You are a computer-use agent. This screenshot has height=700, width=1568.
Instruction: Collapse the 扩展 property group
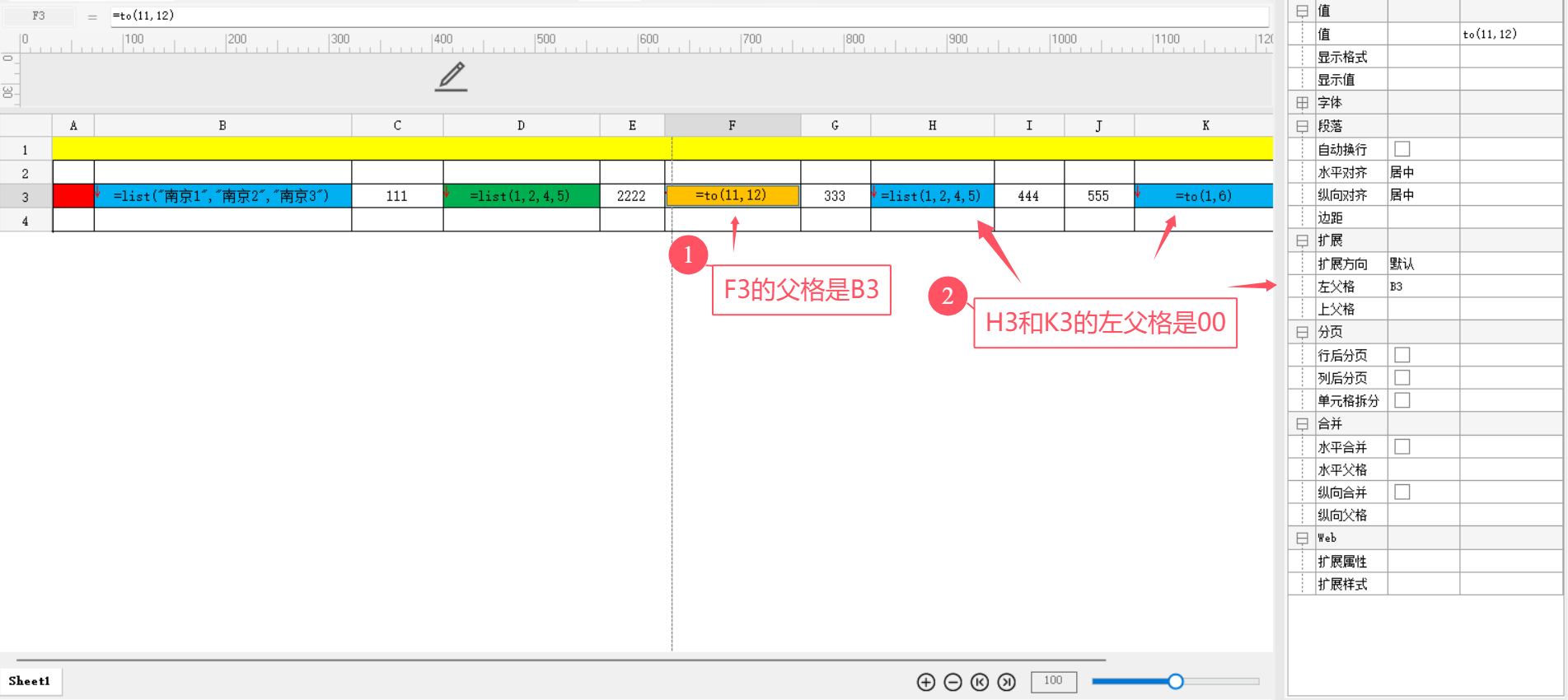pyautogui.click(x=1302, y=240)
